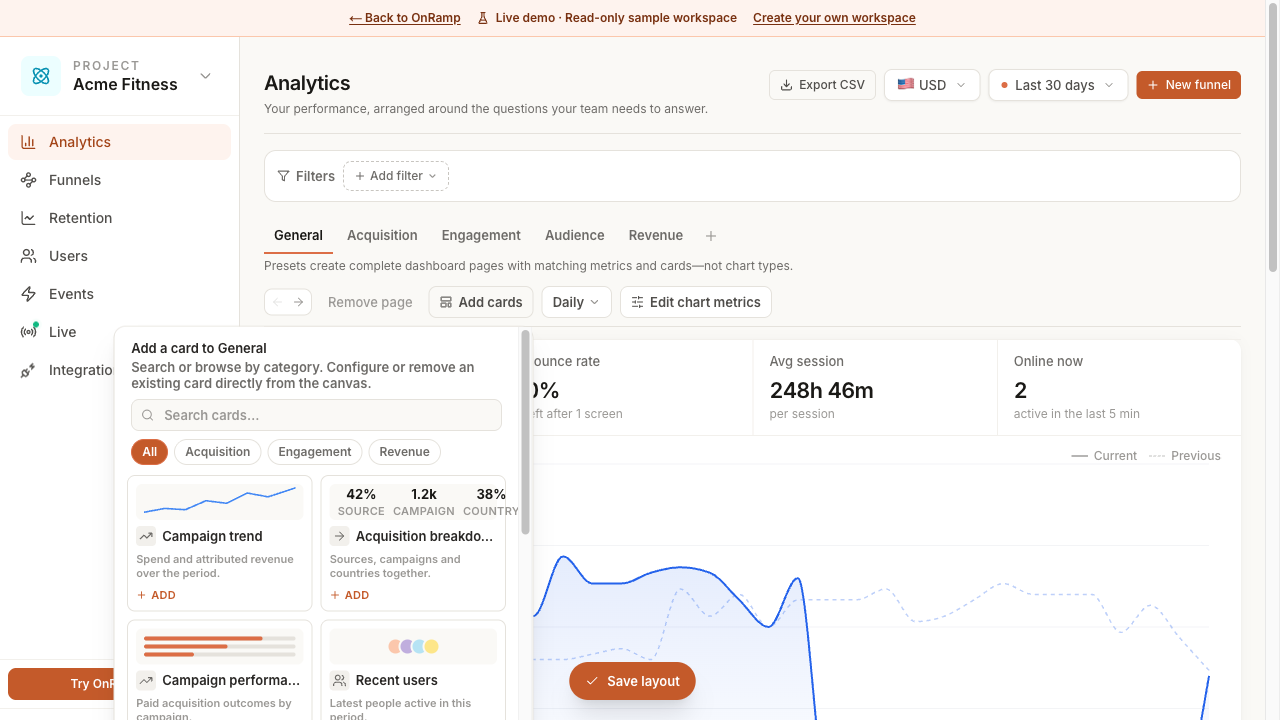The width and height of the screenshot is (1280, 720).
Task: Open the Funnels sidebar icon
Action: (29, 180)
